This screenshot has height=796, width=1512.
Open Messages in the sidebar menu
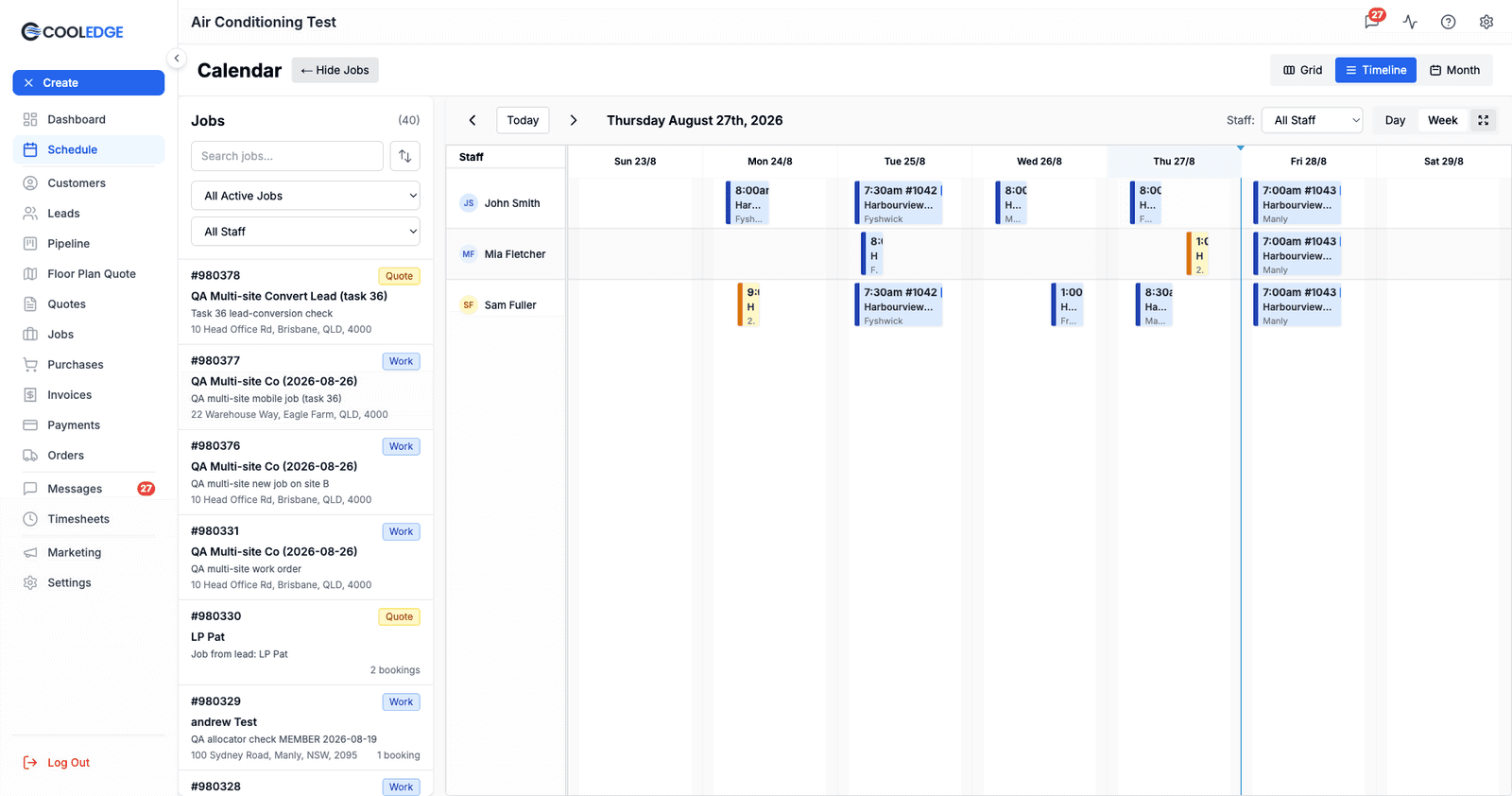pos(88,489)
